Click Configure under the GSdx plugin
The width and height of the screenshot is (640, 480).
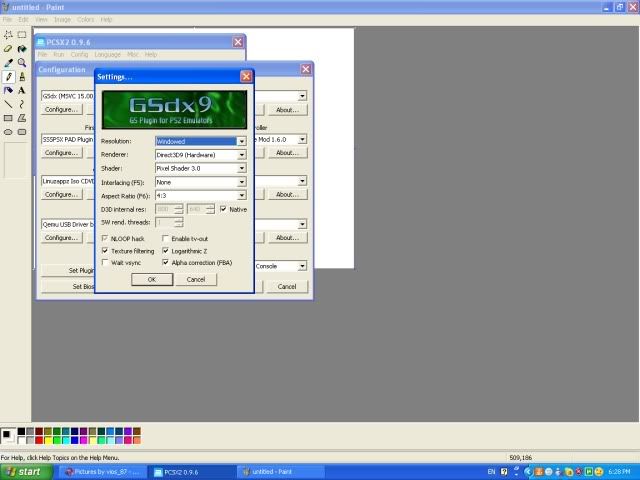61,109
